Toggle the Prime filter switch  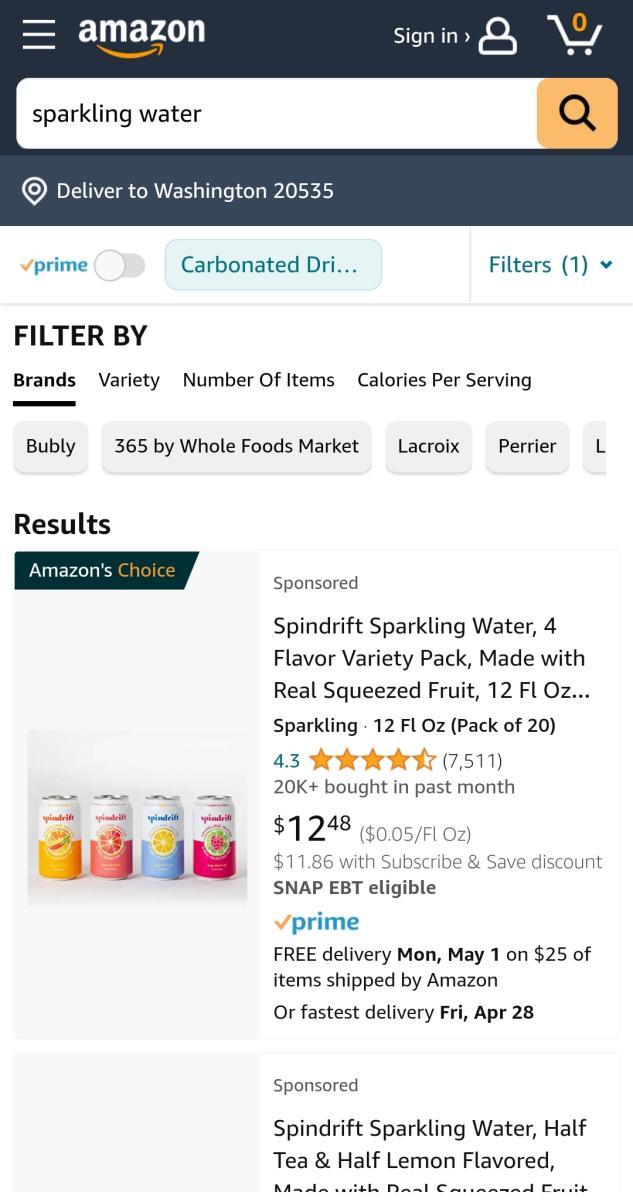click(x=120, y=265)
